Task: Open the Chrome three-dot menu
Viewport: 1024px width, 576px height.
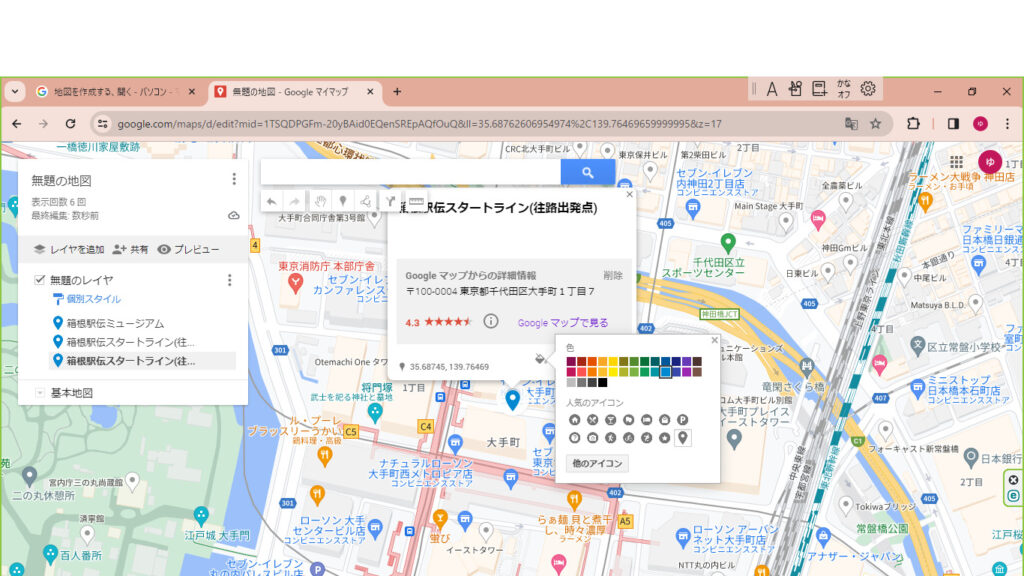Action: coord(1007,123)
